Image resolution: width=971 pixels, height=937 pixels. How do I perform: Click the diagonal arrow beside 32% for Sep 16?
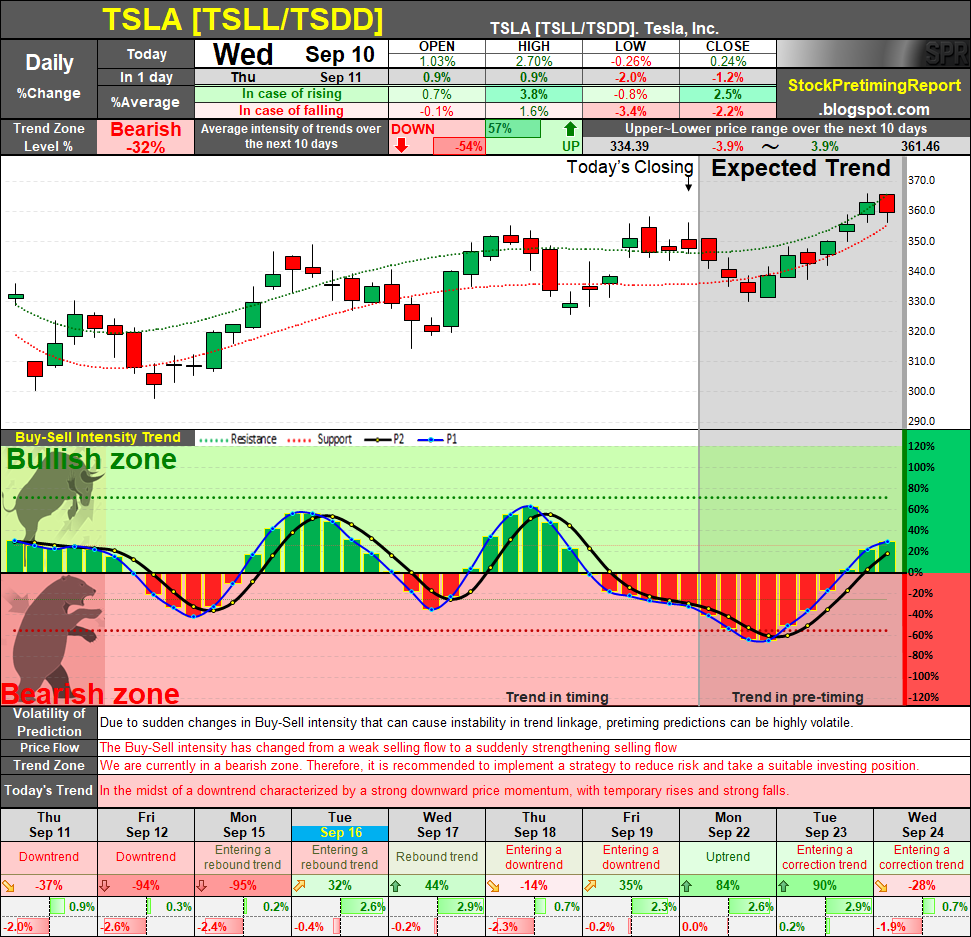299,886
